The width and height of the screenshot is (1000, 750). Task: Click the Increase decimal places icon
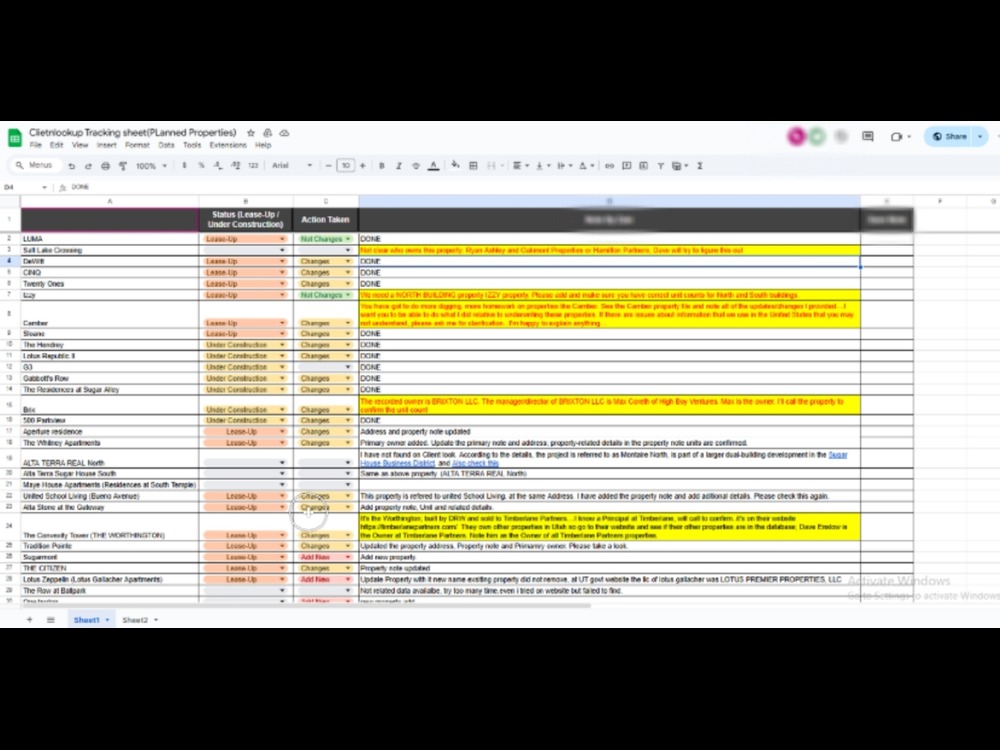(x=235, y=166)
